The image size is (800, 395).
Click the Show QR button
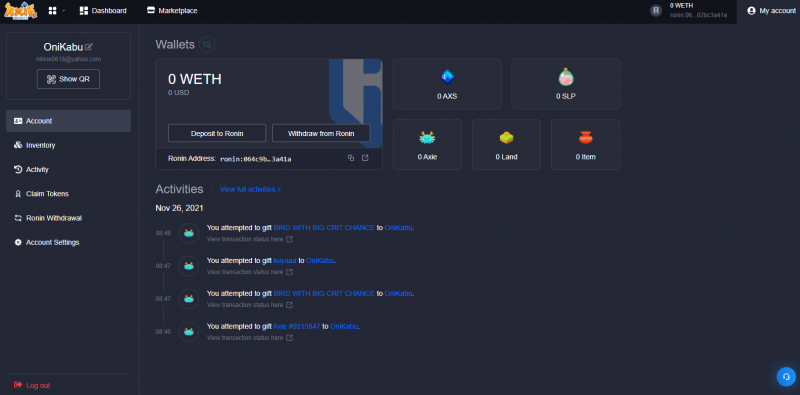[68, 79]
